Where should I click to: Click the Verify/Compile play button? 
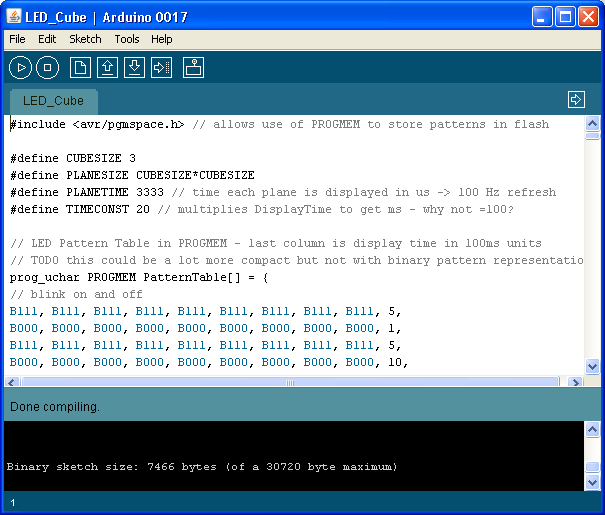20,67
